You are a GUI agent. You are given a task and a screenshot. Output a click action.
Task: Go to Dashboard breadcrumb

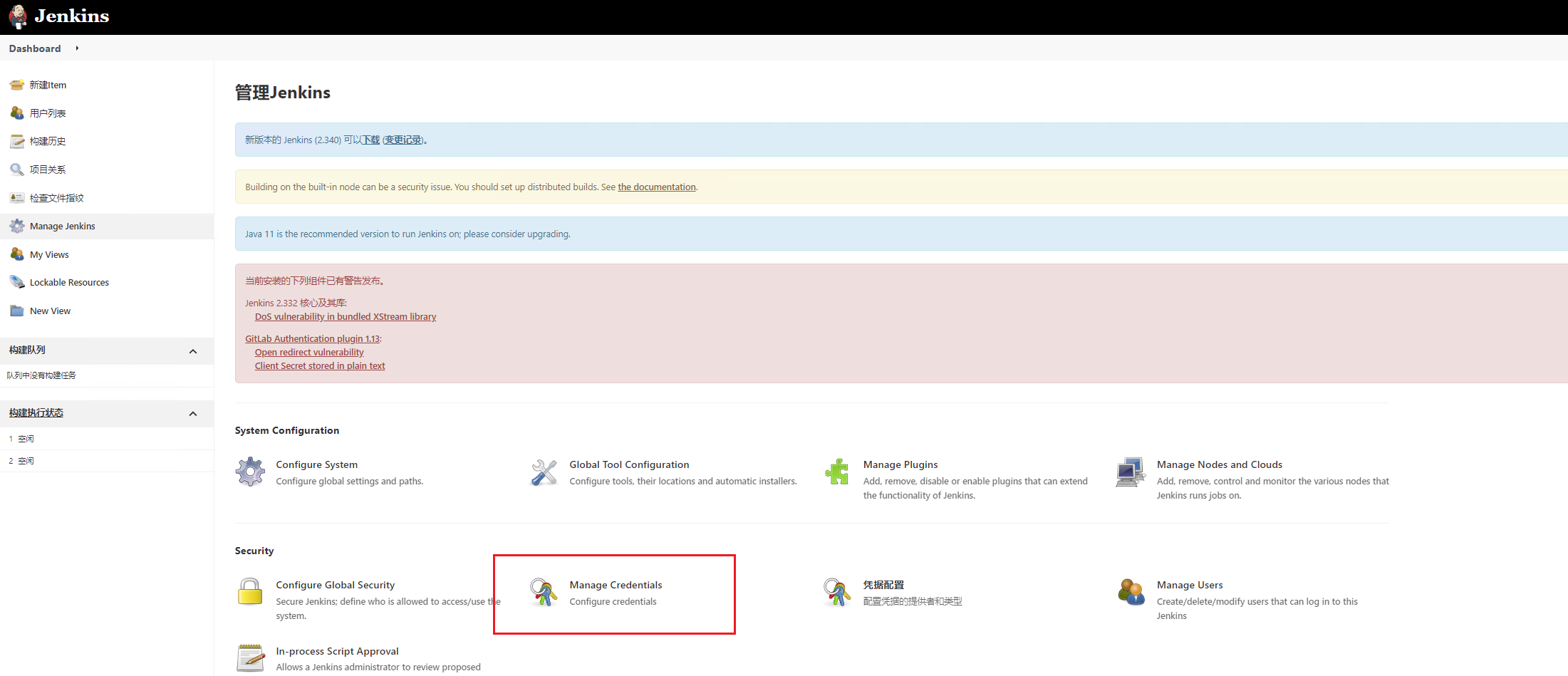tap(35, 48)
